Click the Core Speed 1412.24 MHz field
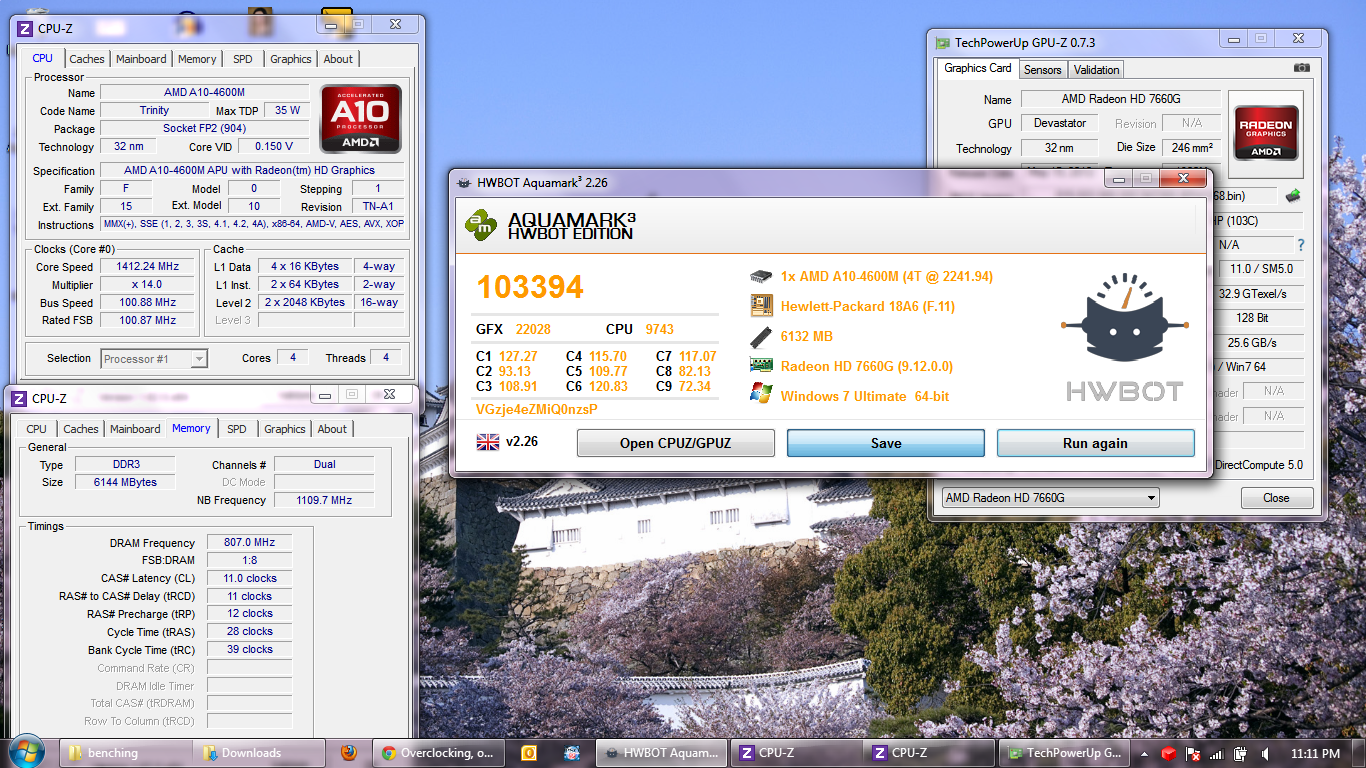Screen dimensions: 1366x768 [149, 267]
